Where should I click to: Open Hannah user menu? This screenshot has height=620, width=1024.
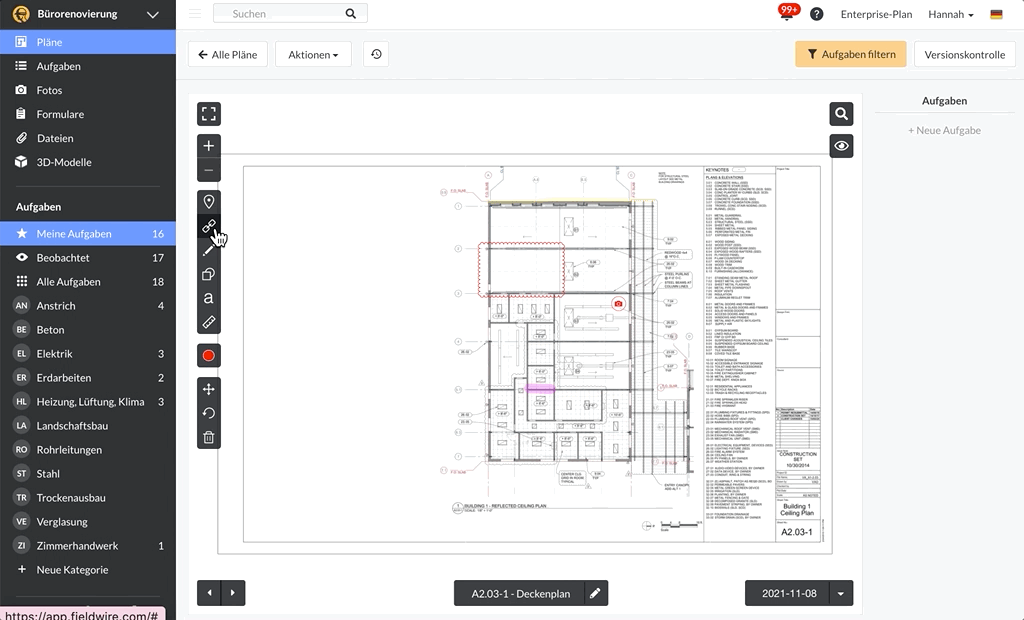click(x=951, y=14)
